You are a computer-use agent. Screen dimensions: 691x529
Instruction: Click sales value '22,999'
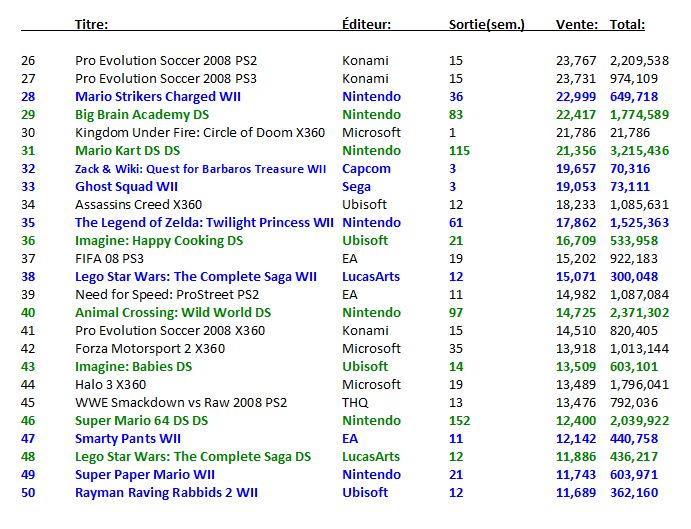pyautogui.click(x=576, y=97)
